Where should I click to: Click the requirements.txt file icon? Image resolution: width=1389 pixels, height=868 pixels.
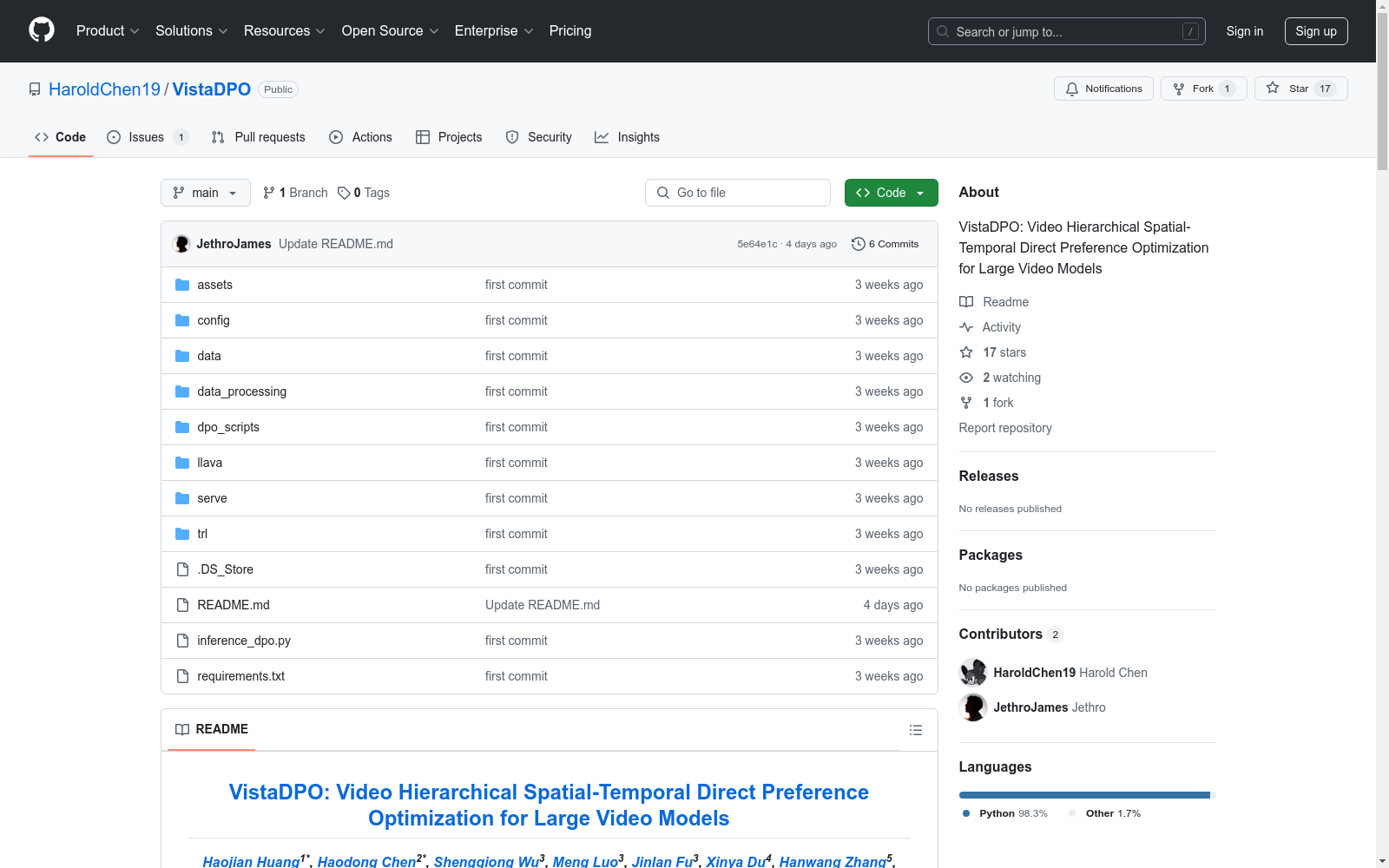coord(182,676)
